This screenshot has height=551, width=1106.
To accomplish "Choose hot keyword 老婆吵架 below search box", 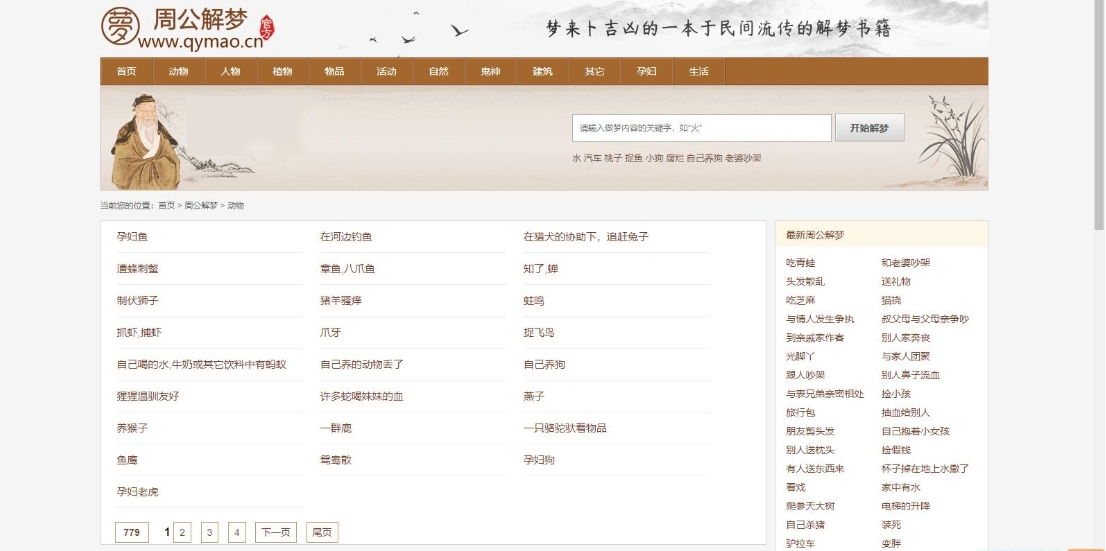I will (x=743, y=158).
